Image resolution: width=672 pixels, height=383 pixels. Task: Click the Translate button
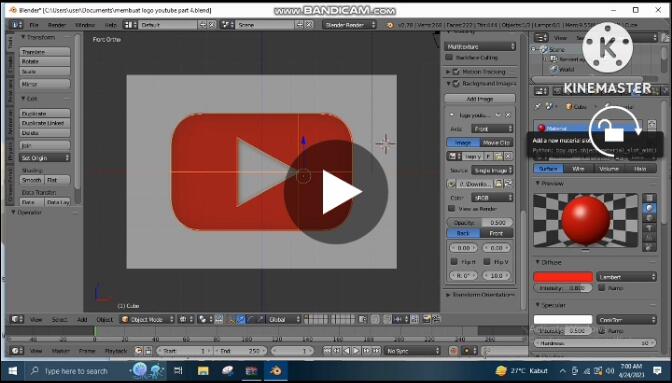45,52
